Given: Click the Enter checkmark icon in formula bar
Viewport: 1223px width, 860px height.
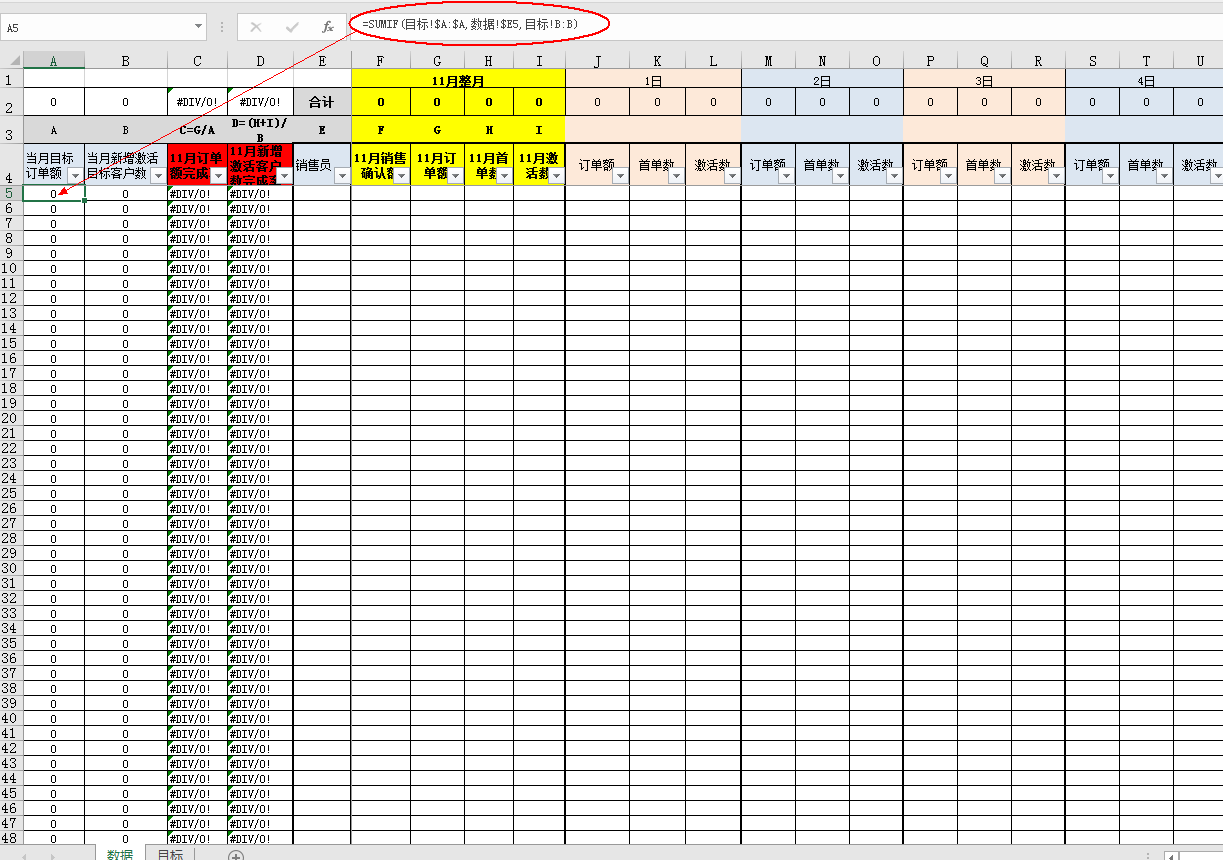Looking at the screenshot, I should tap(292, 27).
